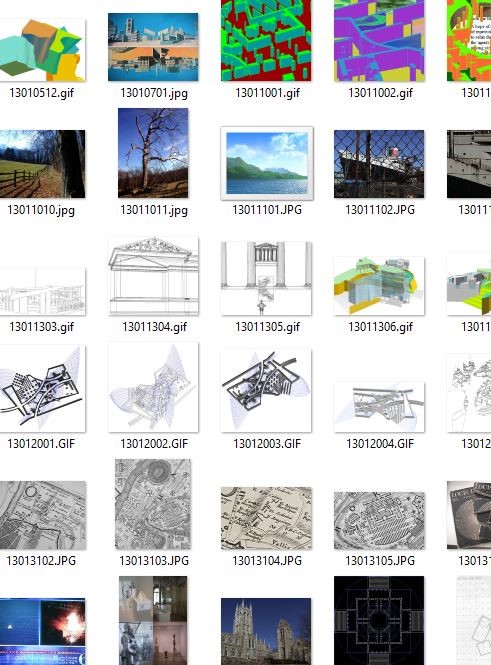491x665 pixels.
Task: Click the 13012001.GIF plan thumbnail
Action: coord(42,388)
